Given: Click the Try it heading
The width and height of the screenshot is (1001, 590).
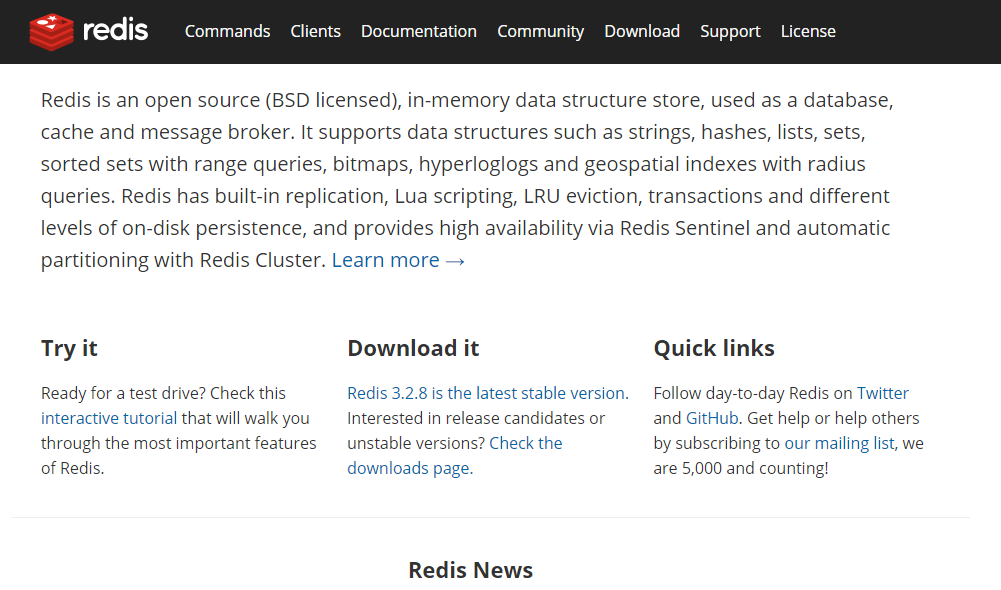Looking at the screenshot, I should pos(69,349).
